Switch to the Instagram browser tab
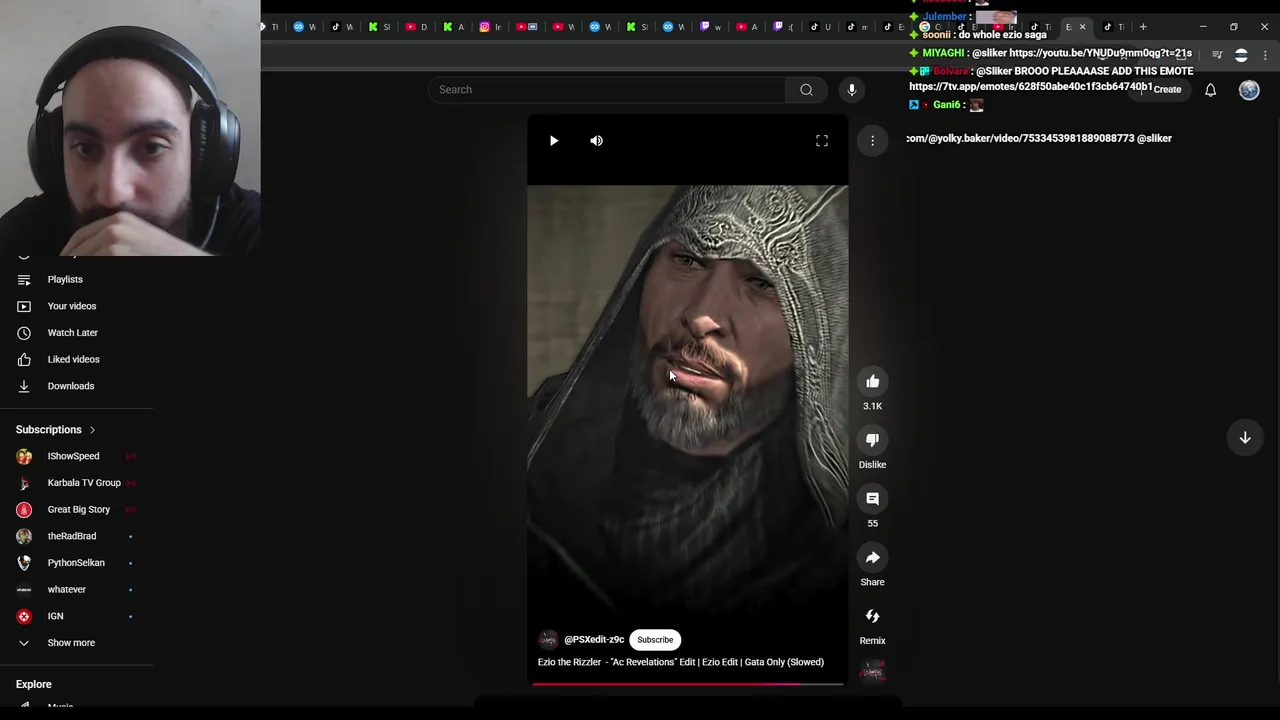 click(489, 27)
